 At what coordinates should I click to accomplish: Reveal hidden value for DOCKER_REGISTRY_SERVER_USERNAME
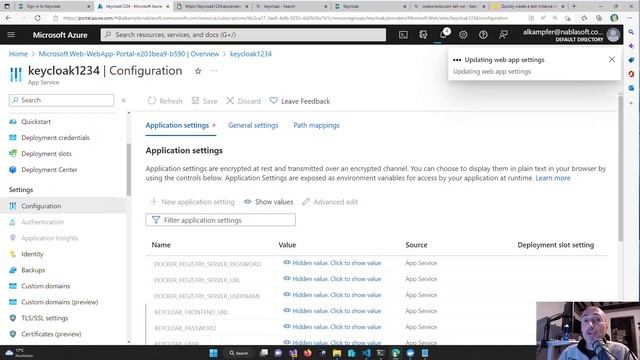pyautogui.click(x=332, y=295)
